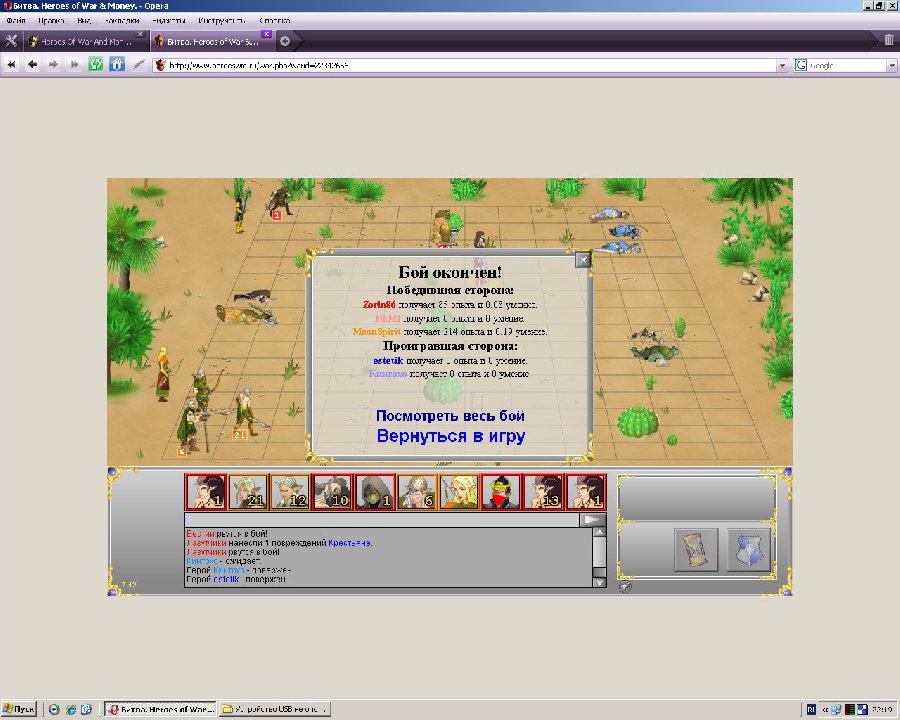Select last unit portrait numbered 1
Screen dimensions: 900x720
(x=586, y=491)
